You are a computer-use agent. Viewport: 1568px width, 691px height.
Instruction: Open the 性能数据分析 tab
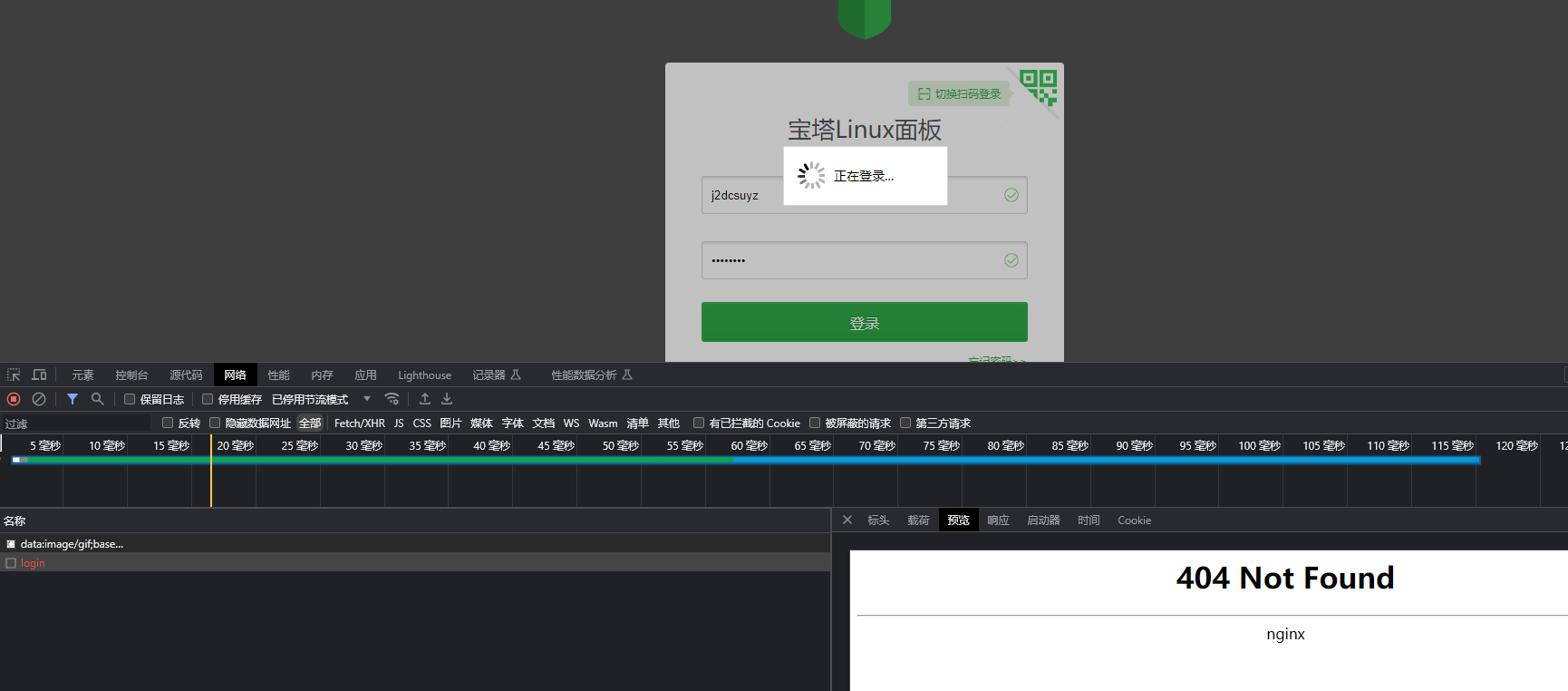coord(592,375)
